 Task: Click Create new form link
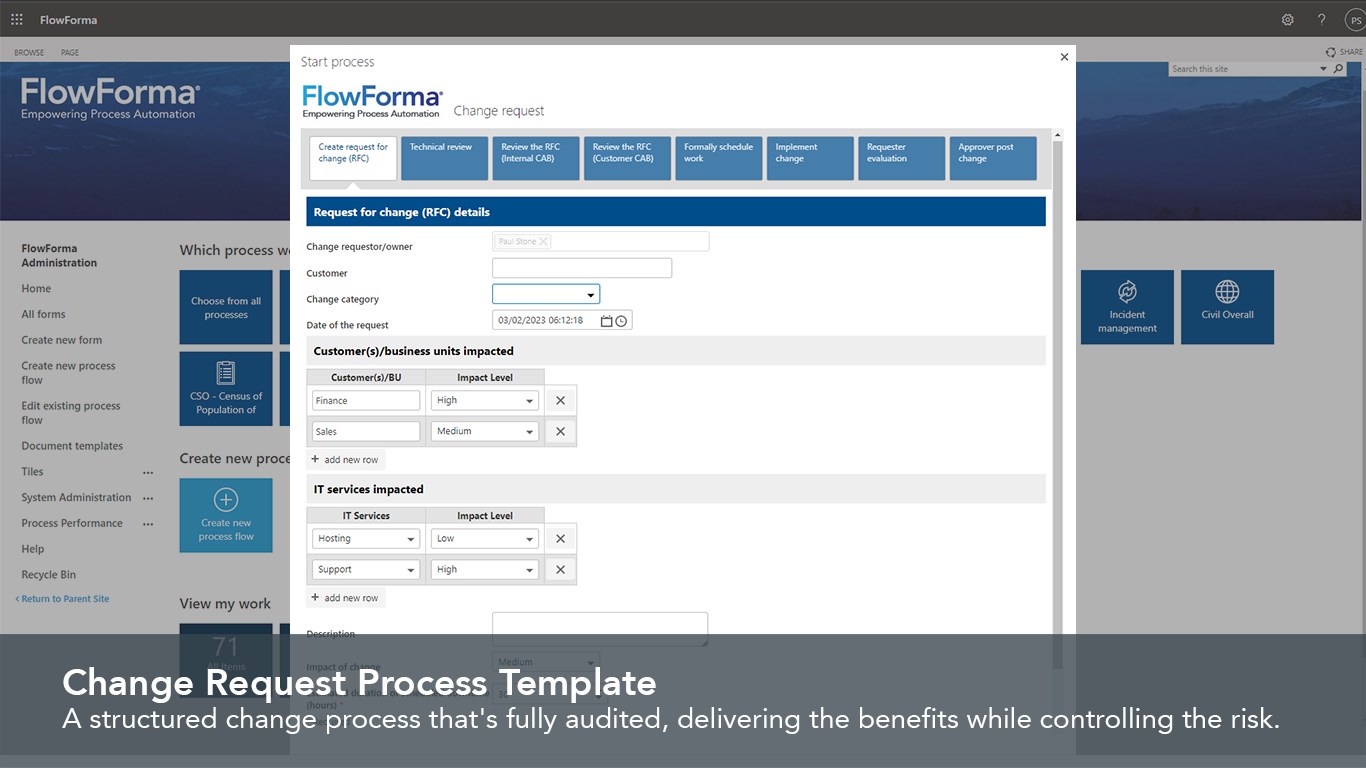pyautogui.click(x=62, y=340)
